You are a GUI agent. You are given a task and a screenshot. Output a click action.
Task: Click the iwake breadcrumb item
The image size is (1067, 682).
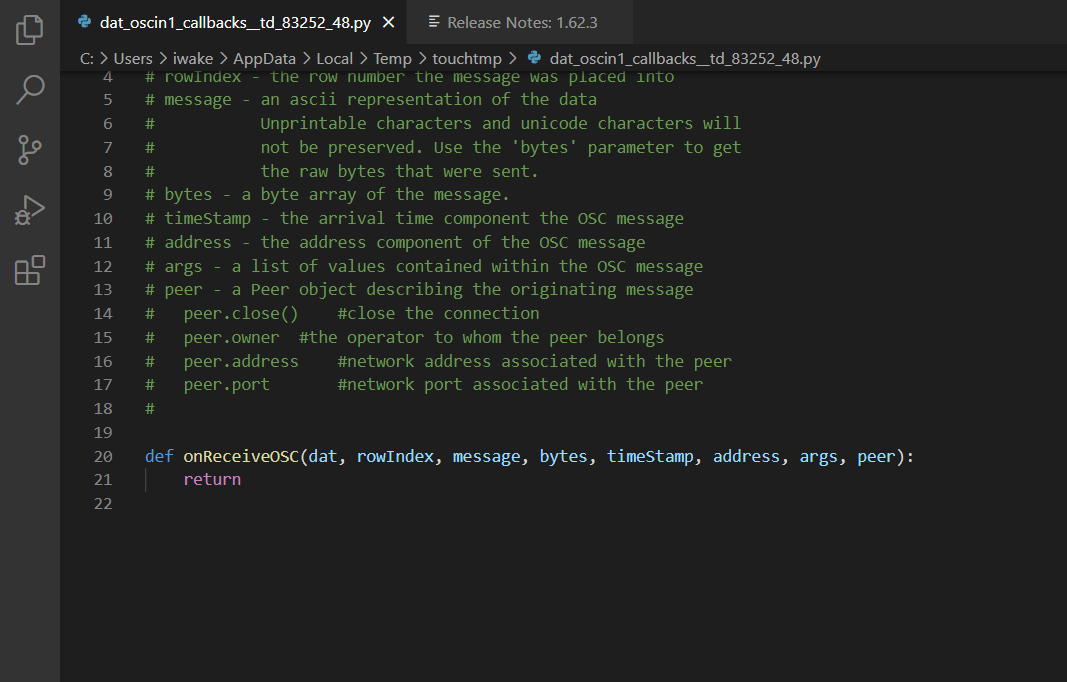point(192,58)
